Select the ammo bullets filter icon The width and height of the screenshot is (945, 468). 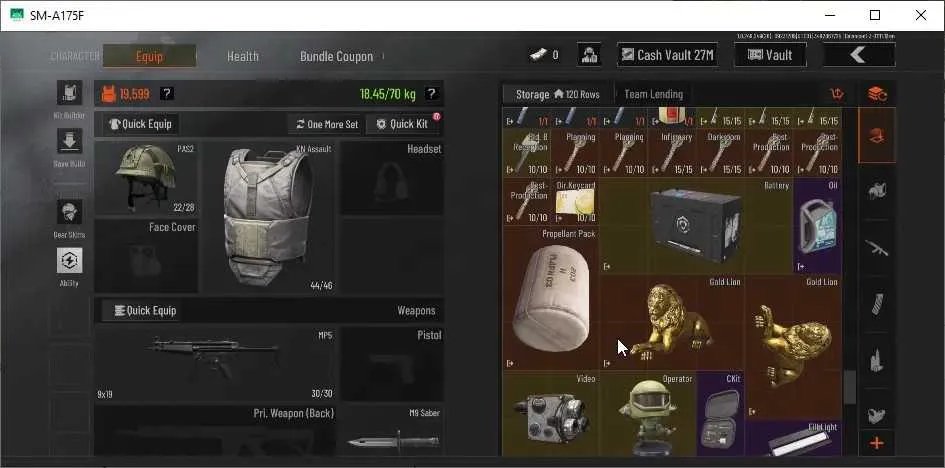[877, 360]
